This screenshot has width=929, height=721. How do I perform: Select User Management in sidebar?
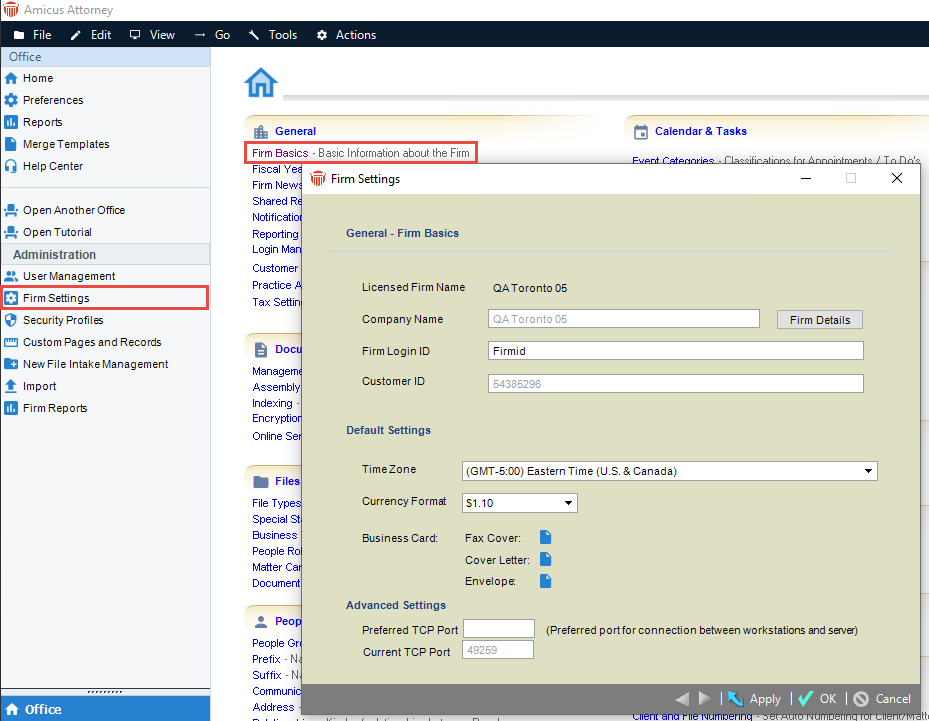(105, 276)
